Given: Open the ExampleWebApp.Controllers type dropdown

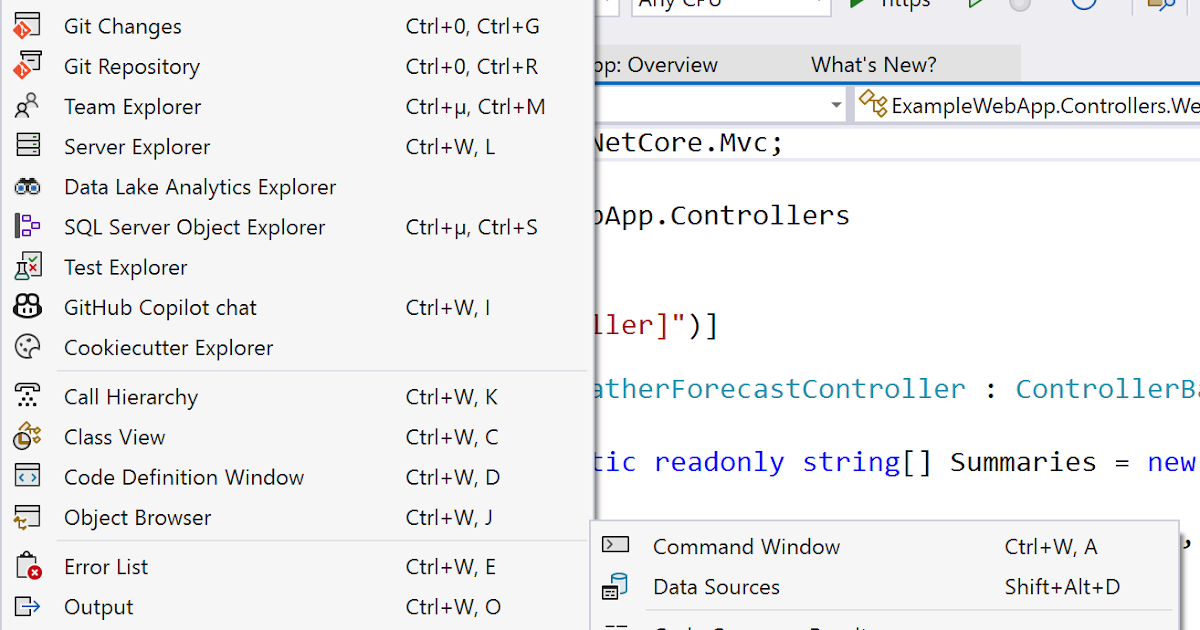Looking at the screenshot, I should (x=1030, y=105).
